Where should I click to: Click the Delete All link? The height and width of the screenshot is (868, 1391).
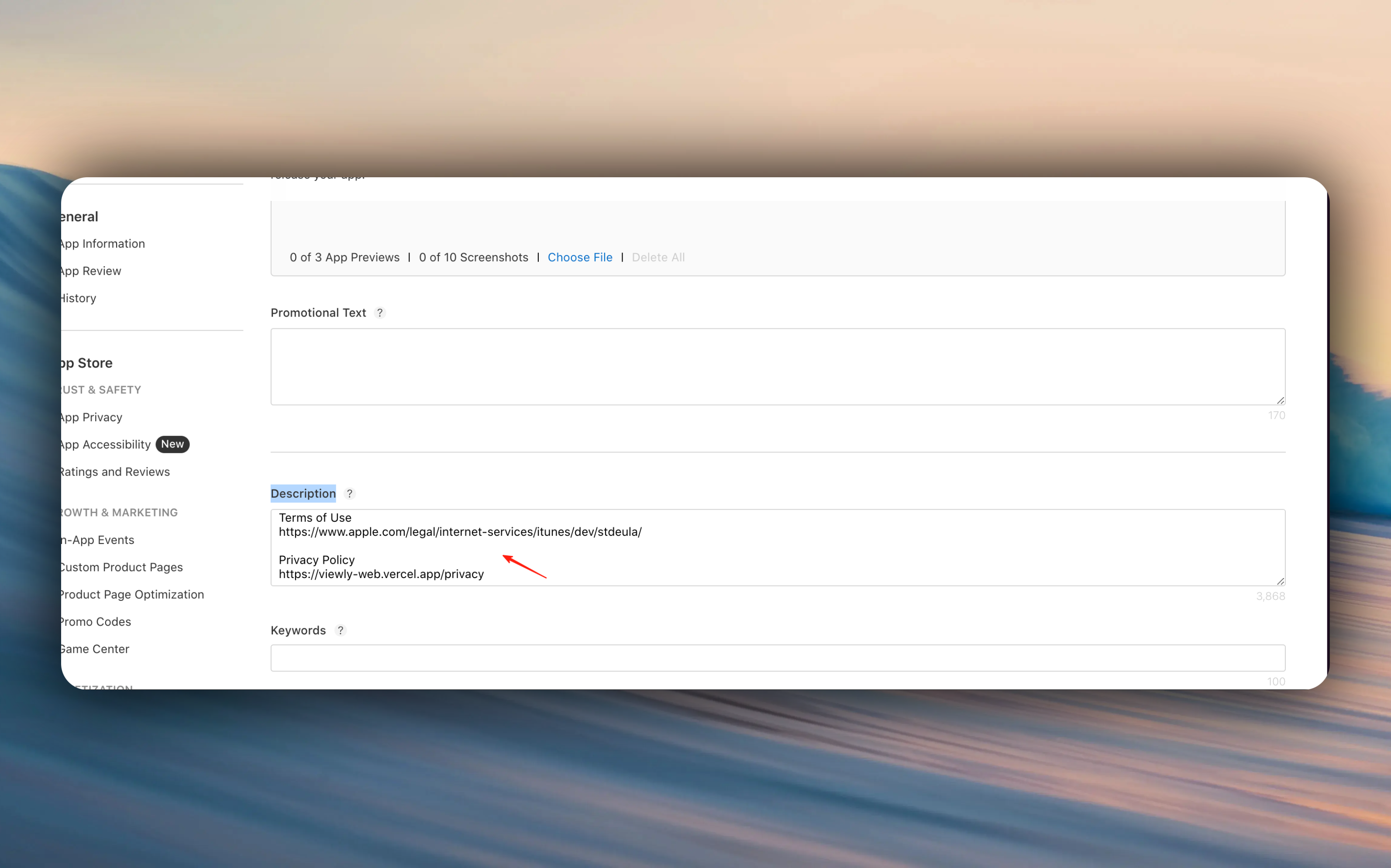pyautogui.click(x=658, y=258)
